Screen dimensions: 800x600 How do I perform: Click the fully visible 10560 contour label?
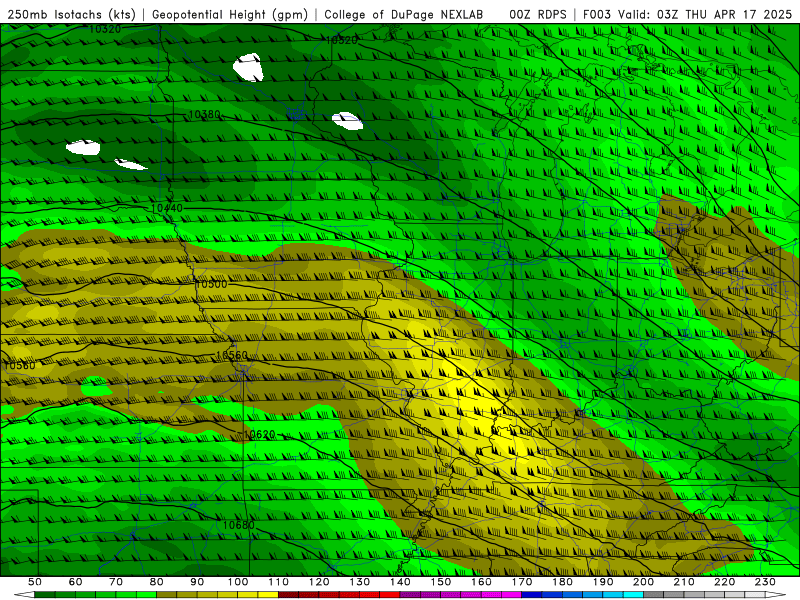tap(232, 355)
